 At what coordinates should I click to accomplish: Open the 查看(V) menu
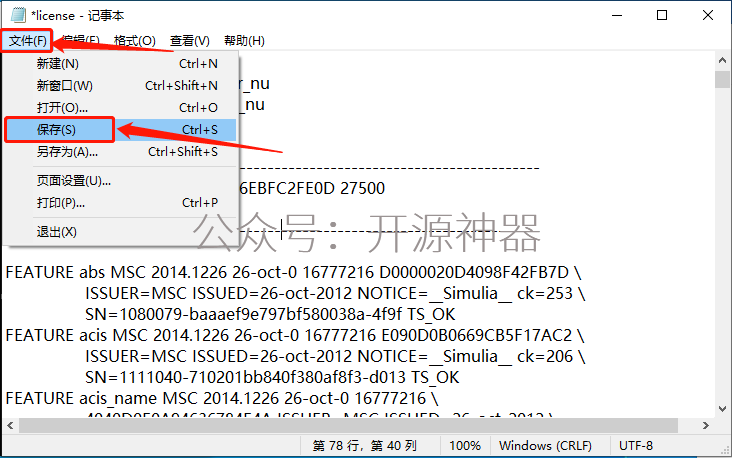pos(190,41)
